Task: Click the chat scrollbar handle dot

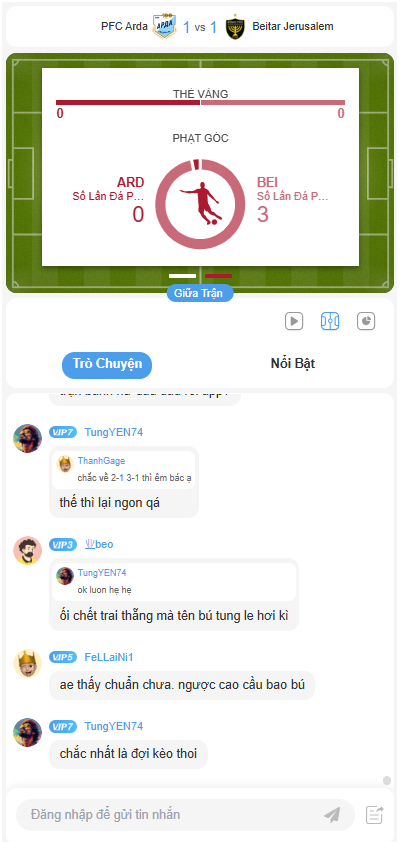Action: tap(387, 780)
